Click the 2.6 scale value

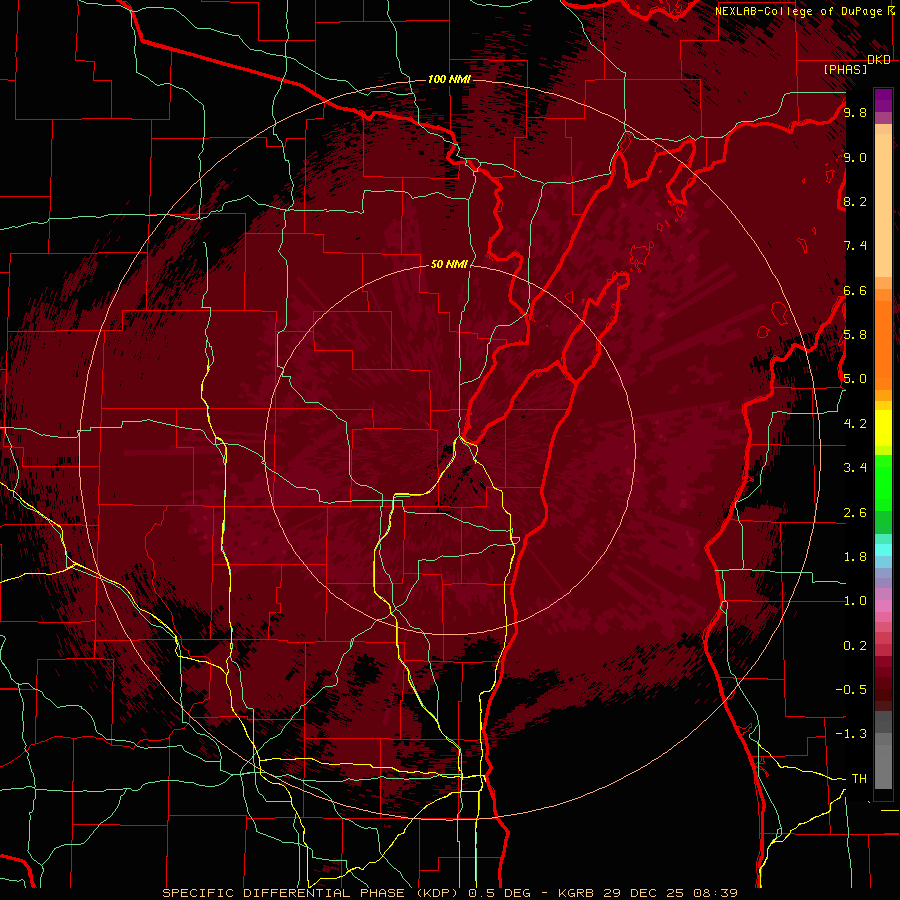855,513
